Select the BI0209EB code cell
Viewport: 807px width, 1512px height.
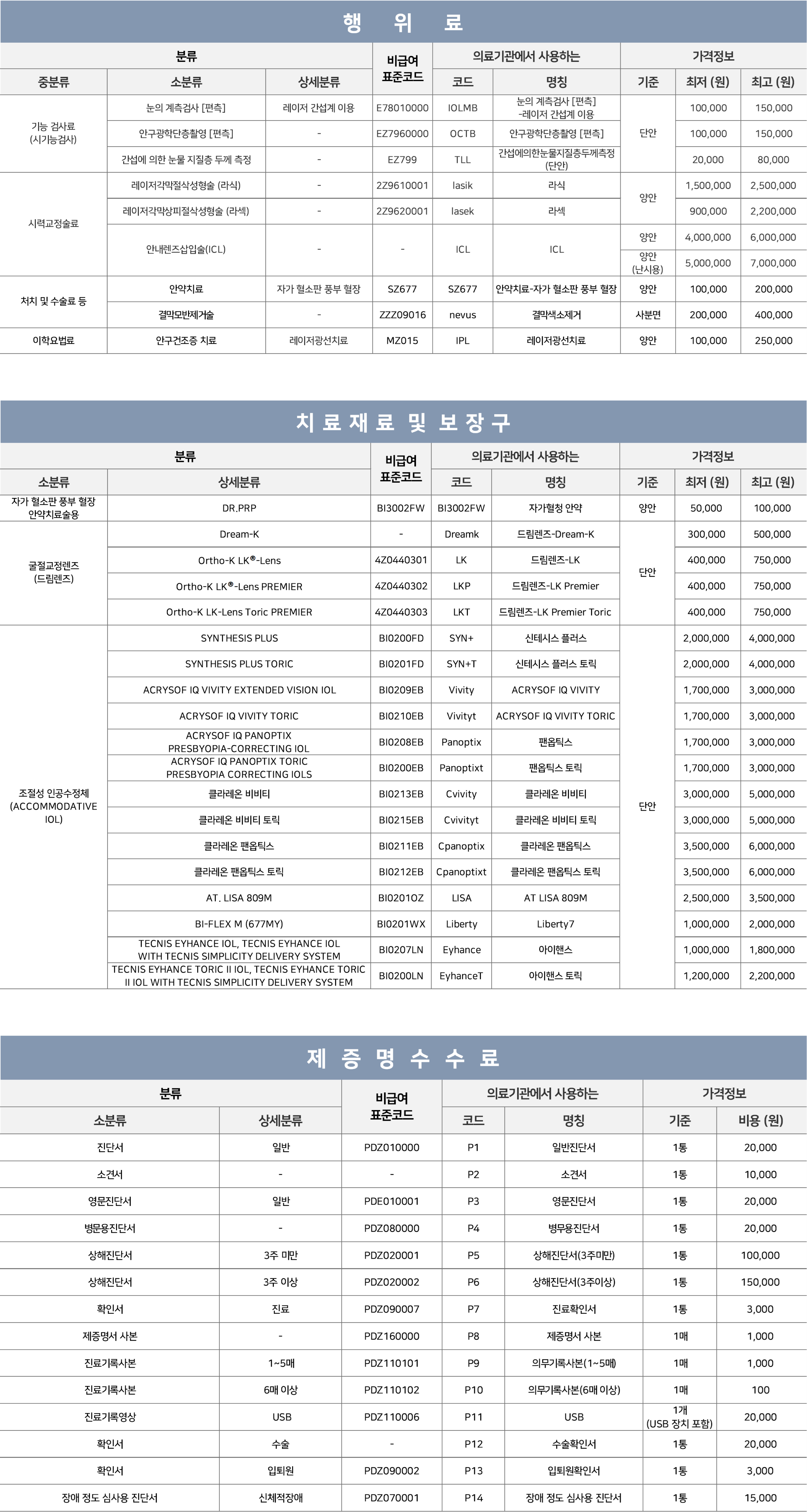[x=401, y=690]
